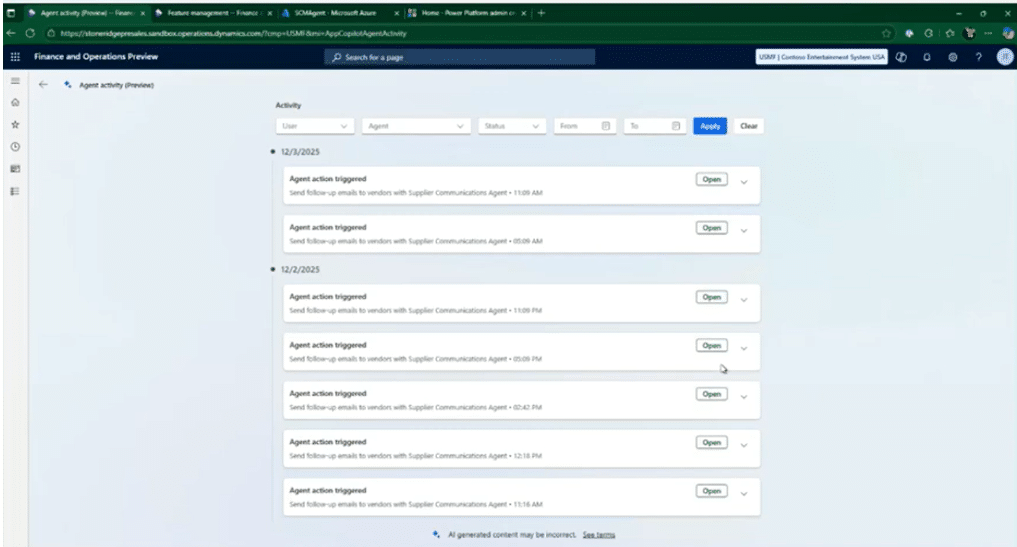Bookmark page using address bar star
1017x547 pixels.
pos(886,33)
